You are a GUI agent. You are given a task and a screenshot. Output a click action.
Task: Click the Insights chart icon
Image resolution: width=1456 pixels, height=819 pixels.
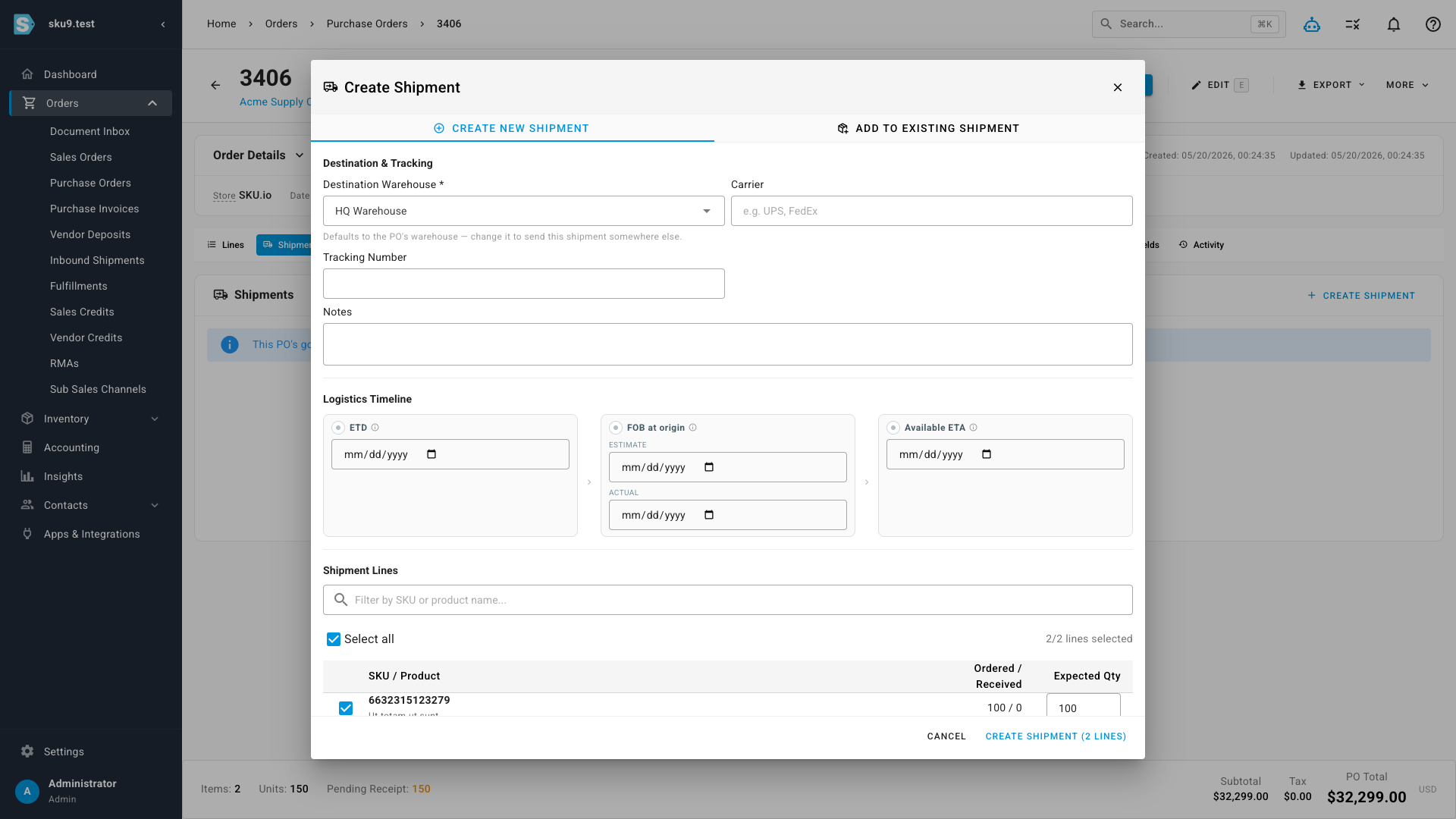pyautogui.click(x=27, y=476)
